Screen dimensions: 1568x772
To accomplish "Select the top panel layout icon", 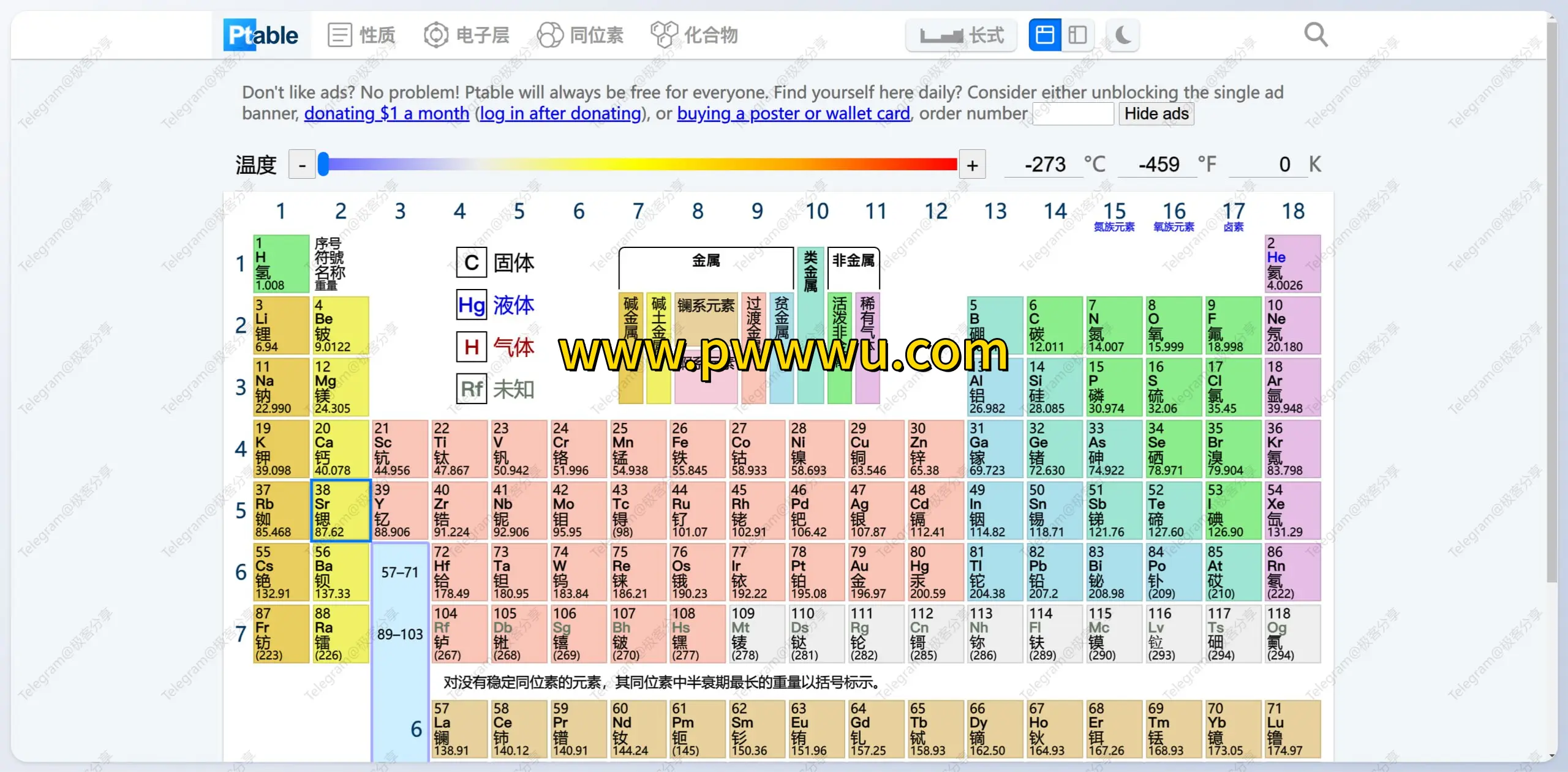I will (1045, 36).
